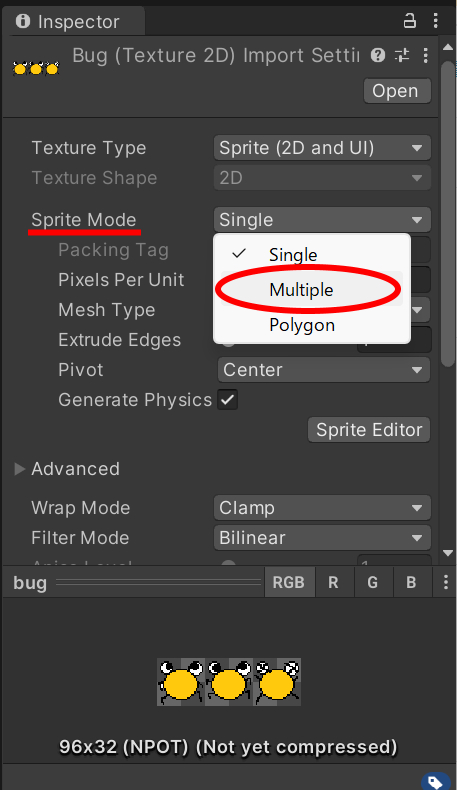Click the bug texture icon in the header
Viewport: 457px width, 790px height.
36,68
